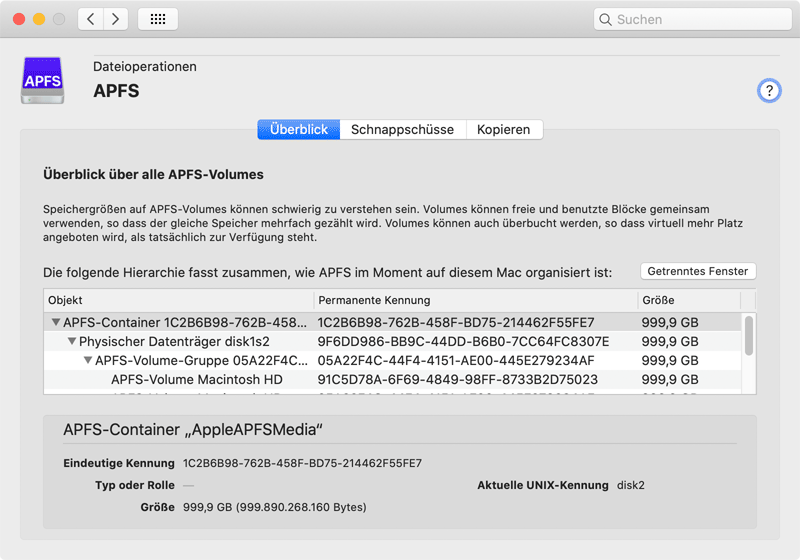800x560 pixels.
Task: Minimize the window with the yellow button
Action: 39,19
